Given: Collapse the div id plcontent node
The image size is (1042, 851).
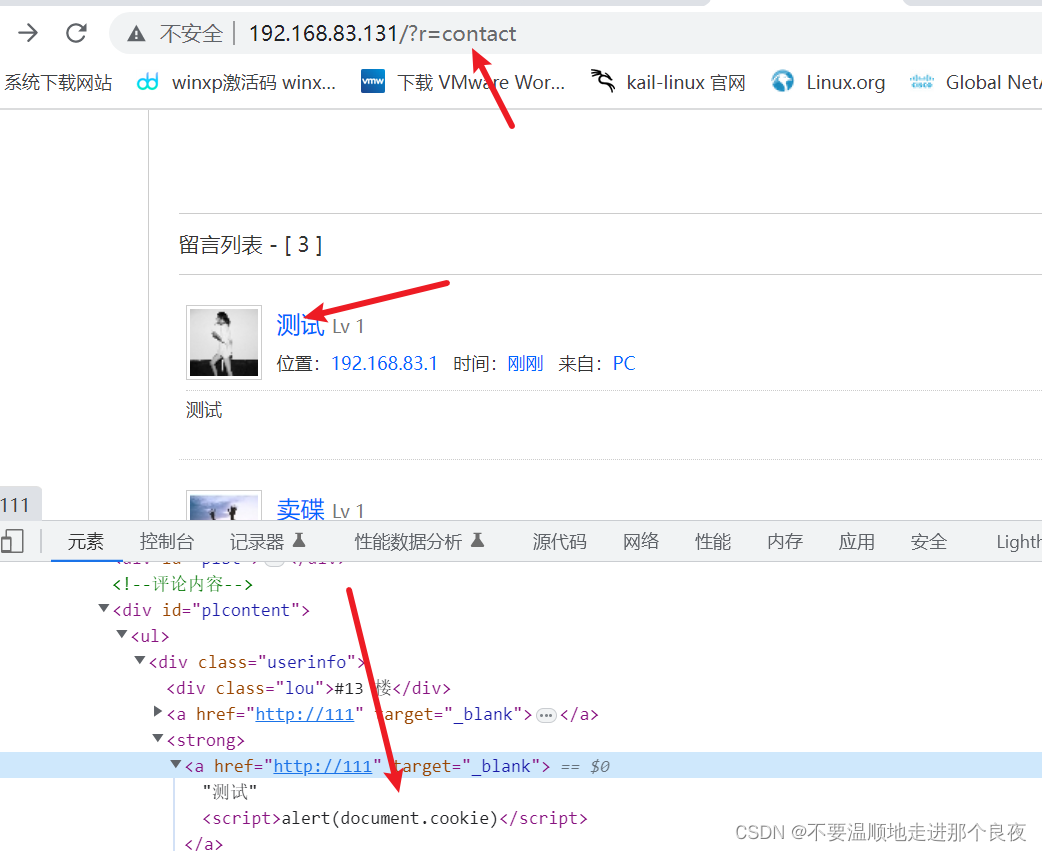Looking at the screenshot, I should [x=104, y=609].
